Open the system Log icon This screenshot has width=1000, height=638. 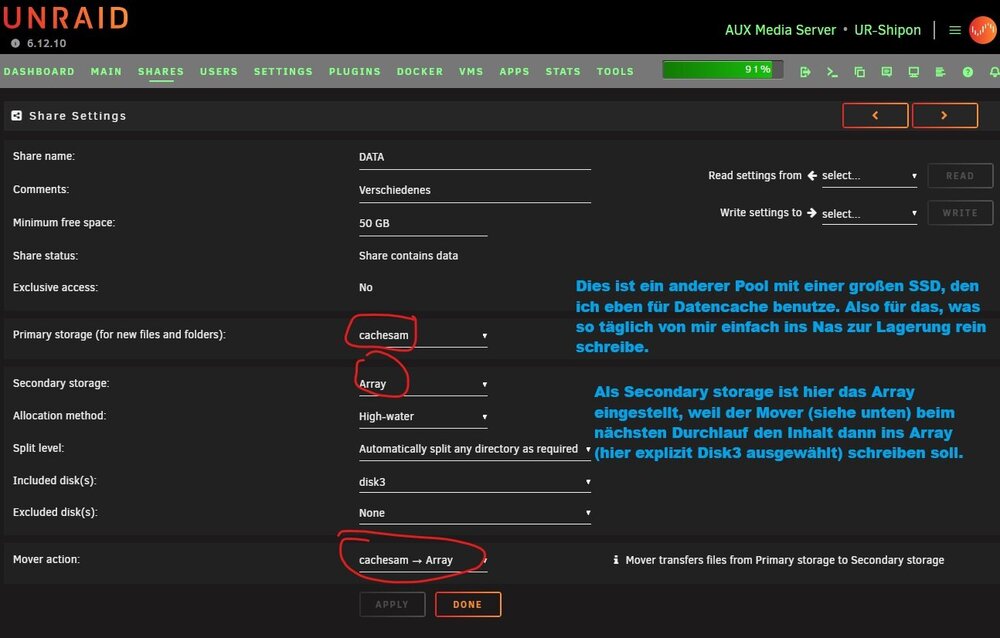[940, 72]
